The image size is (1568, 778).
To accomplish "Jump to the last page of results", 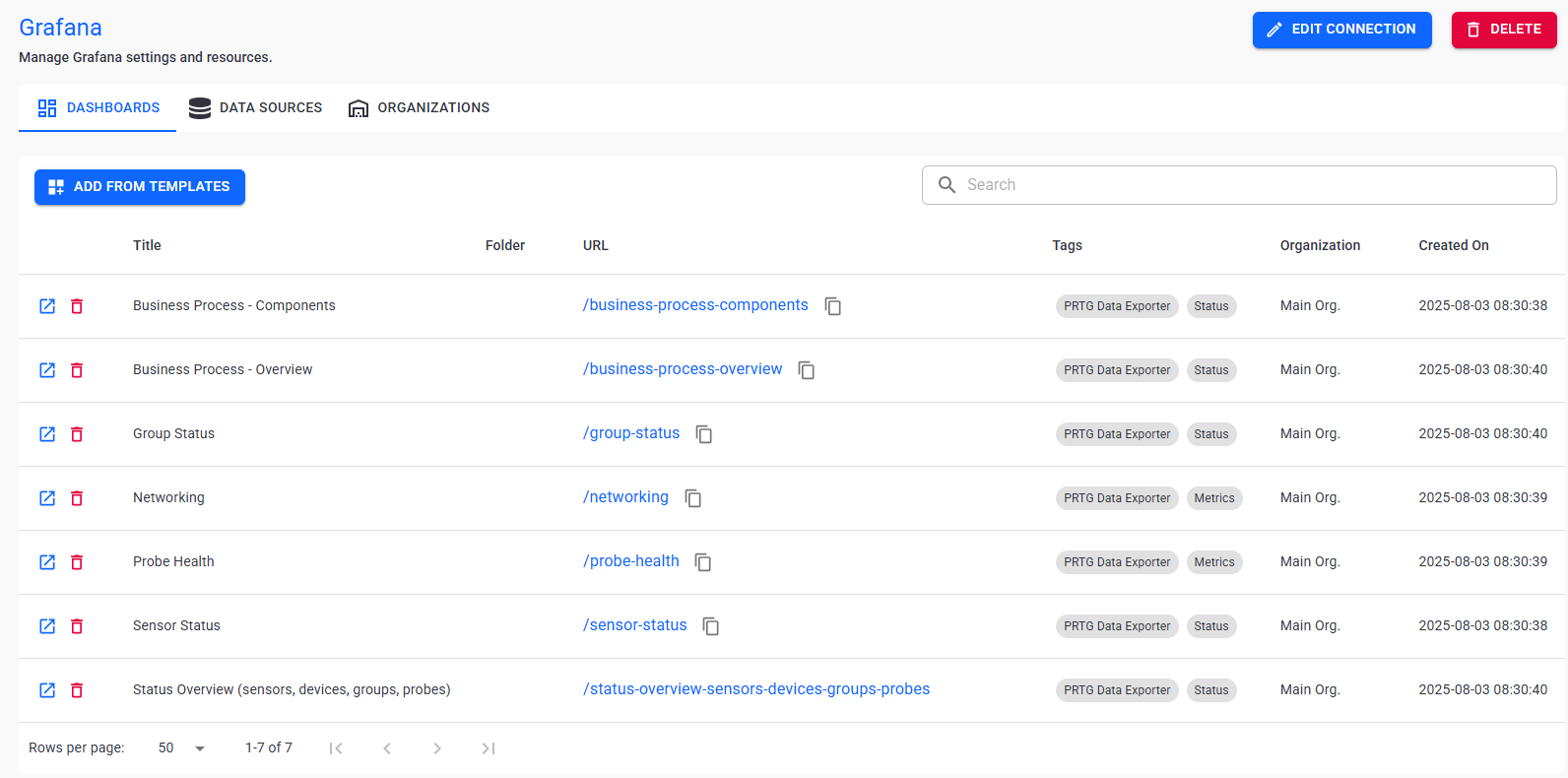I will [x=489, y=748].
